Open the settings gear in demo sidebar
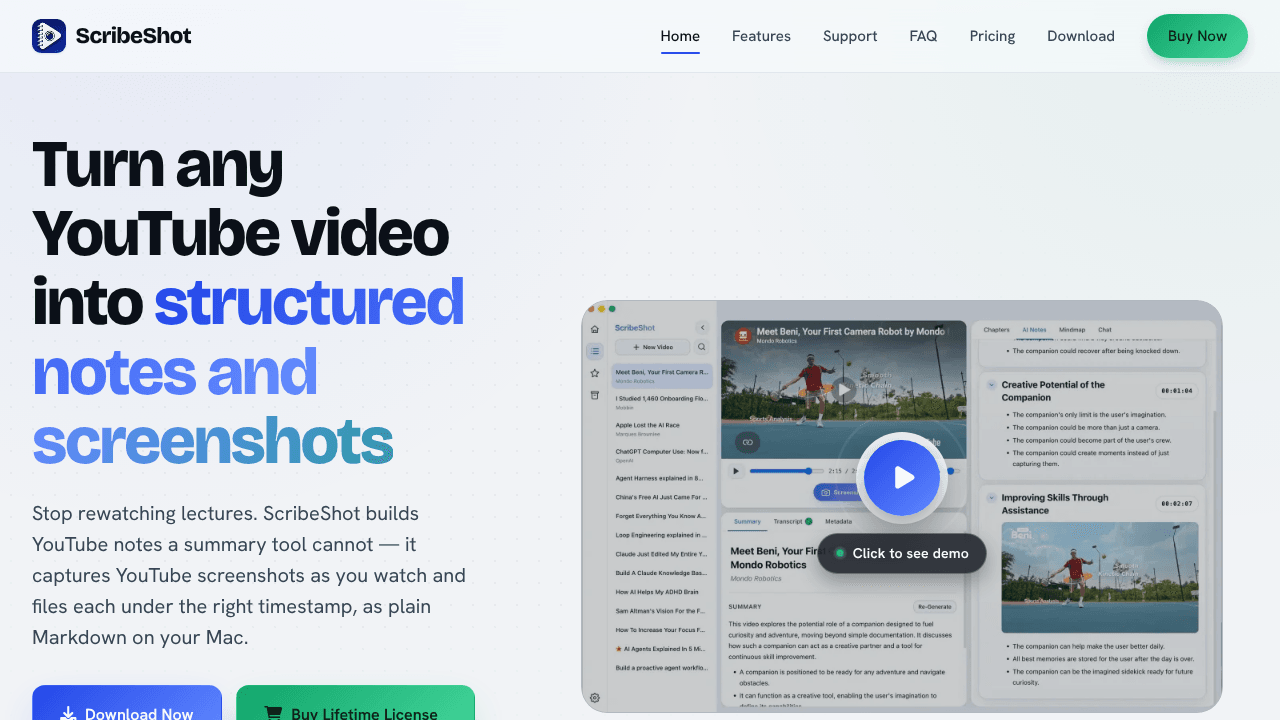Viewport: 1280px width, 720px height. pyautogui.click(x=595, y=697)
